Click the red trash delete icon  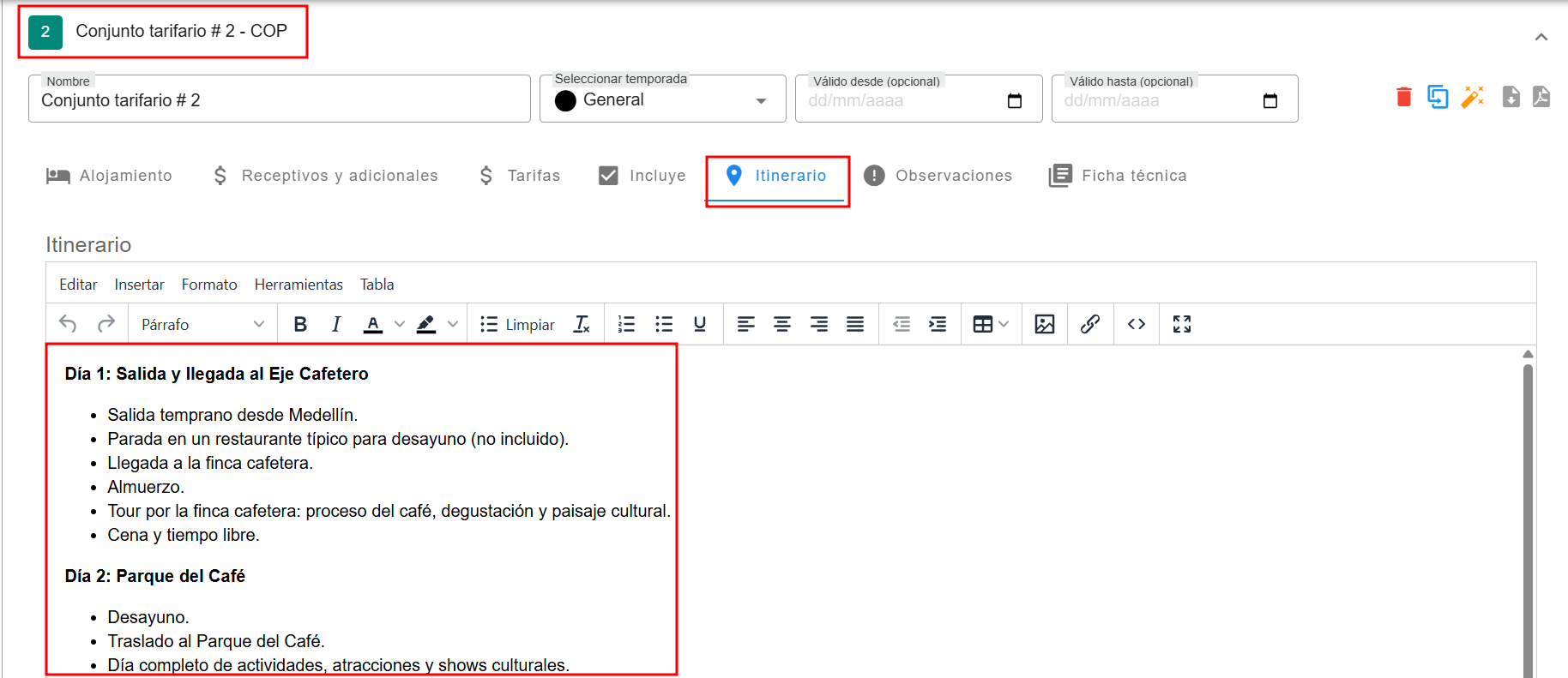click(1403, 97)
